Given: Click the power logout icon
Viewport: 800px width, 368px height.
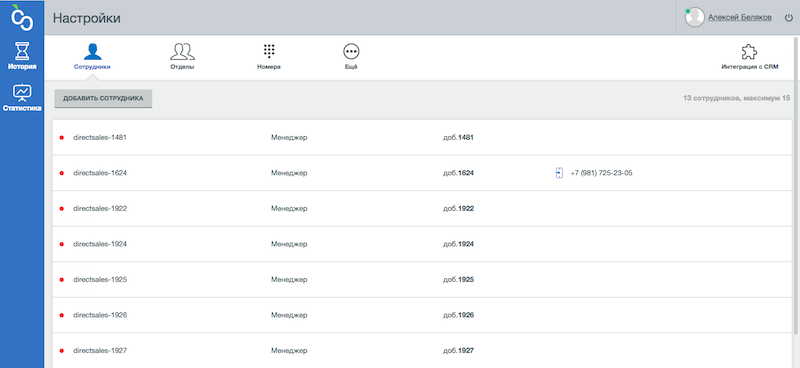Looking at the screenshot, I should pyautogui.click(x=788, y=17).
